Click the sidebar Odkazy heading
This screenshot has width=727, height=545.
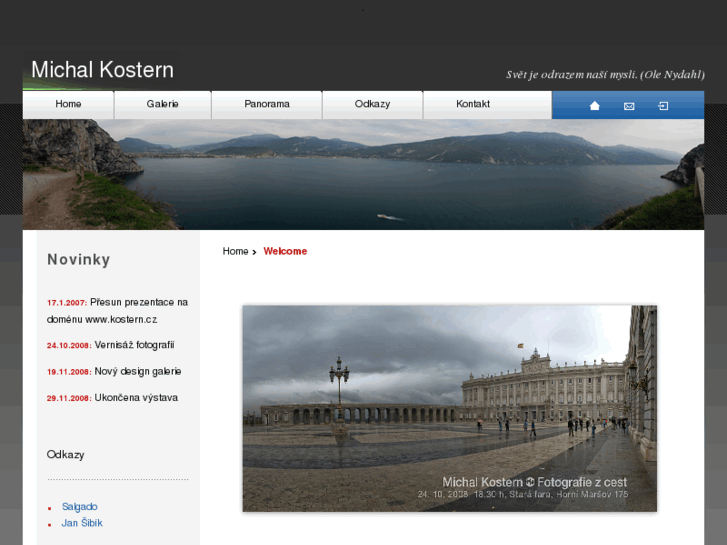65,455
